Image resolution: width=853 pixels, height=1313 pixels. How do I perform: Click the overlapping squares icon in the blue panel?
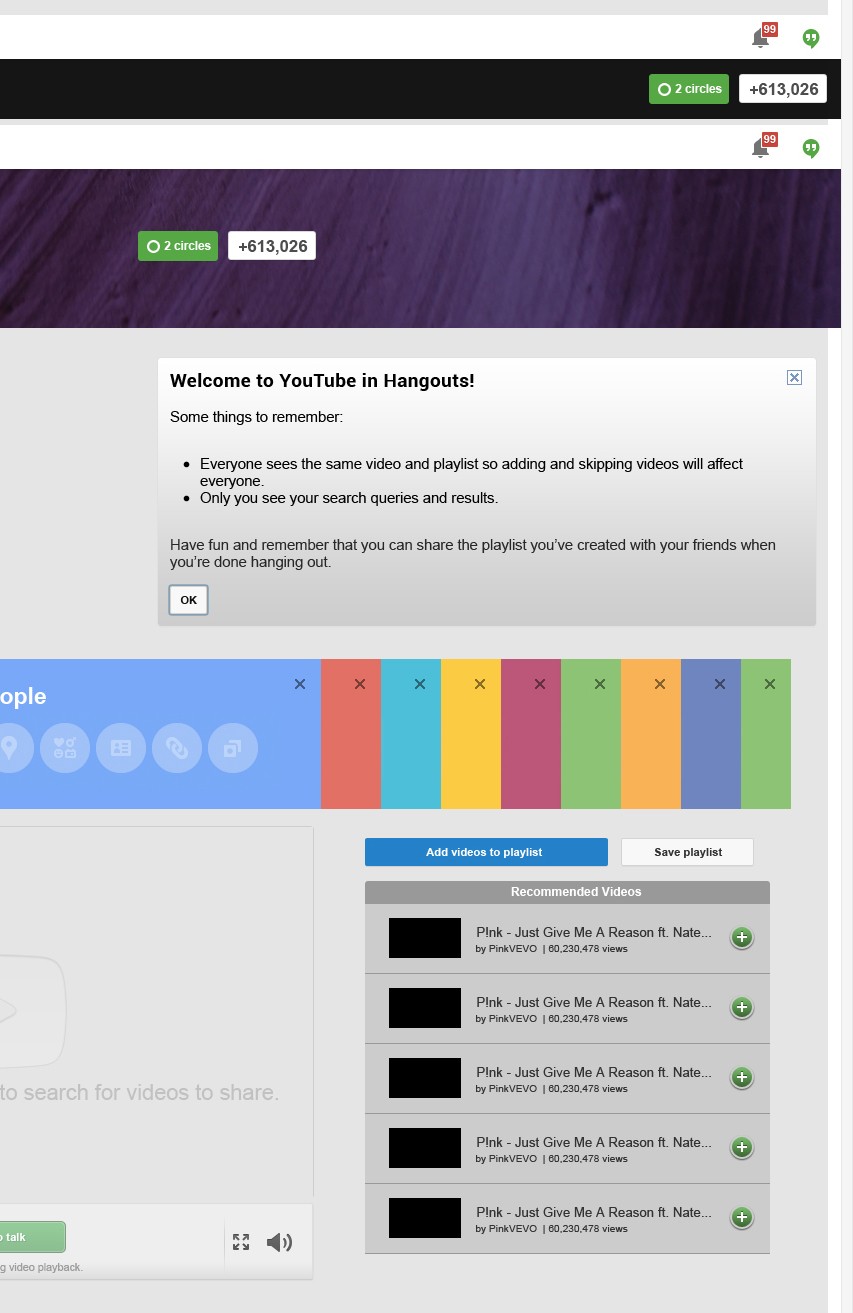tap(233, 748)
